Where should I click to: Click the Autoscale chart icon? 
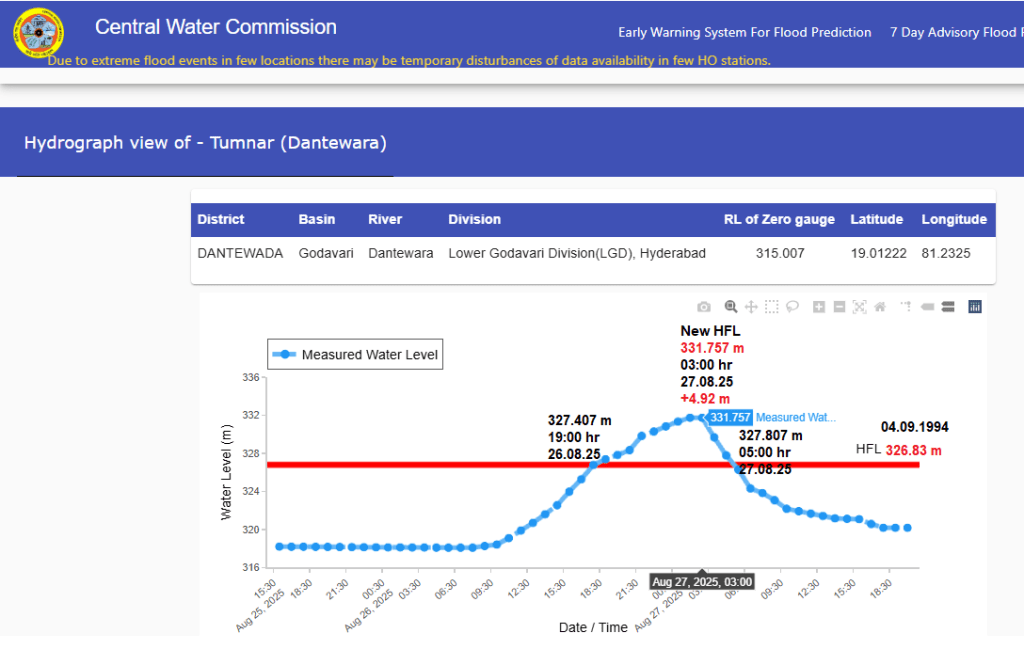coord(859,307)
